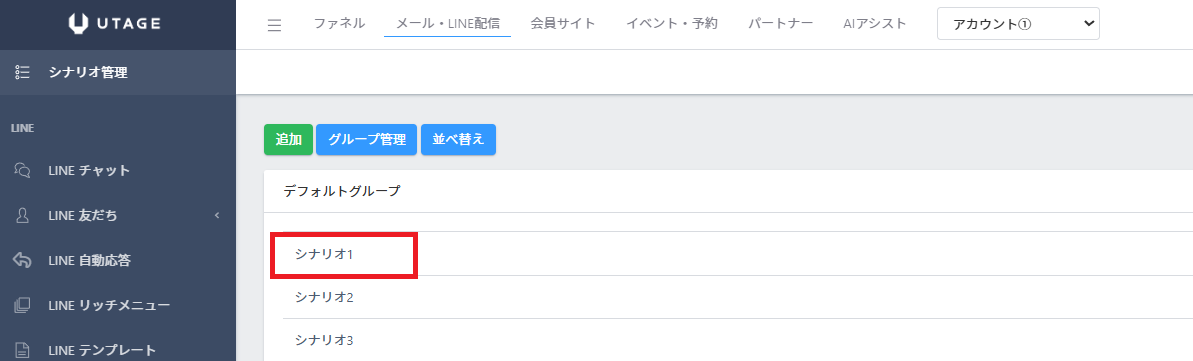The height and width of the screenshot is (361, 1193).
Task: Click the LINE 自動応答 reply arrow icon
Action: click(x=22, y=260)
